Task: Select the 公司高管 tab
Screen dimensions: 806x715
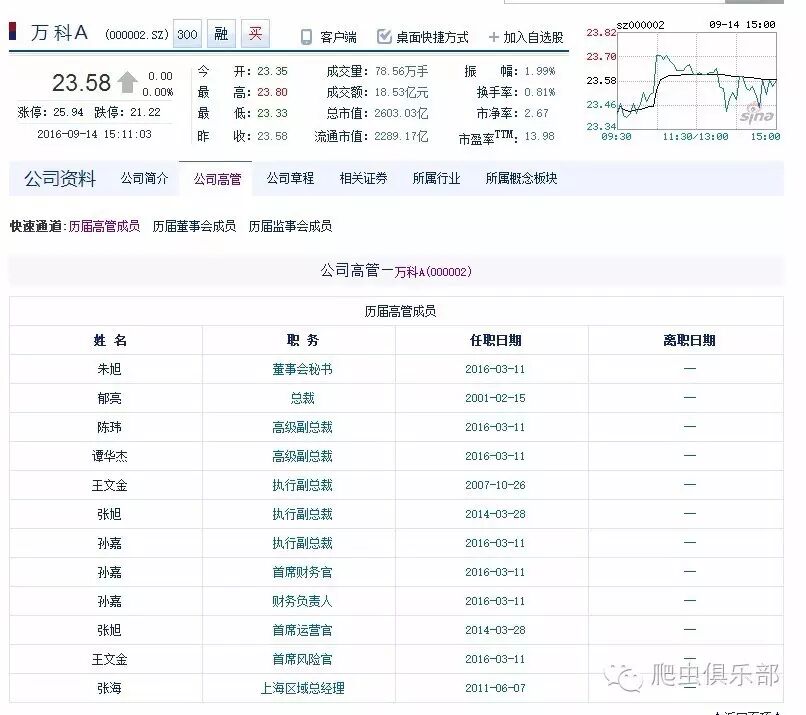Action: 217,179
